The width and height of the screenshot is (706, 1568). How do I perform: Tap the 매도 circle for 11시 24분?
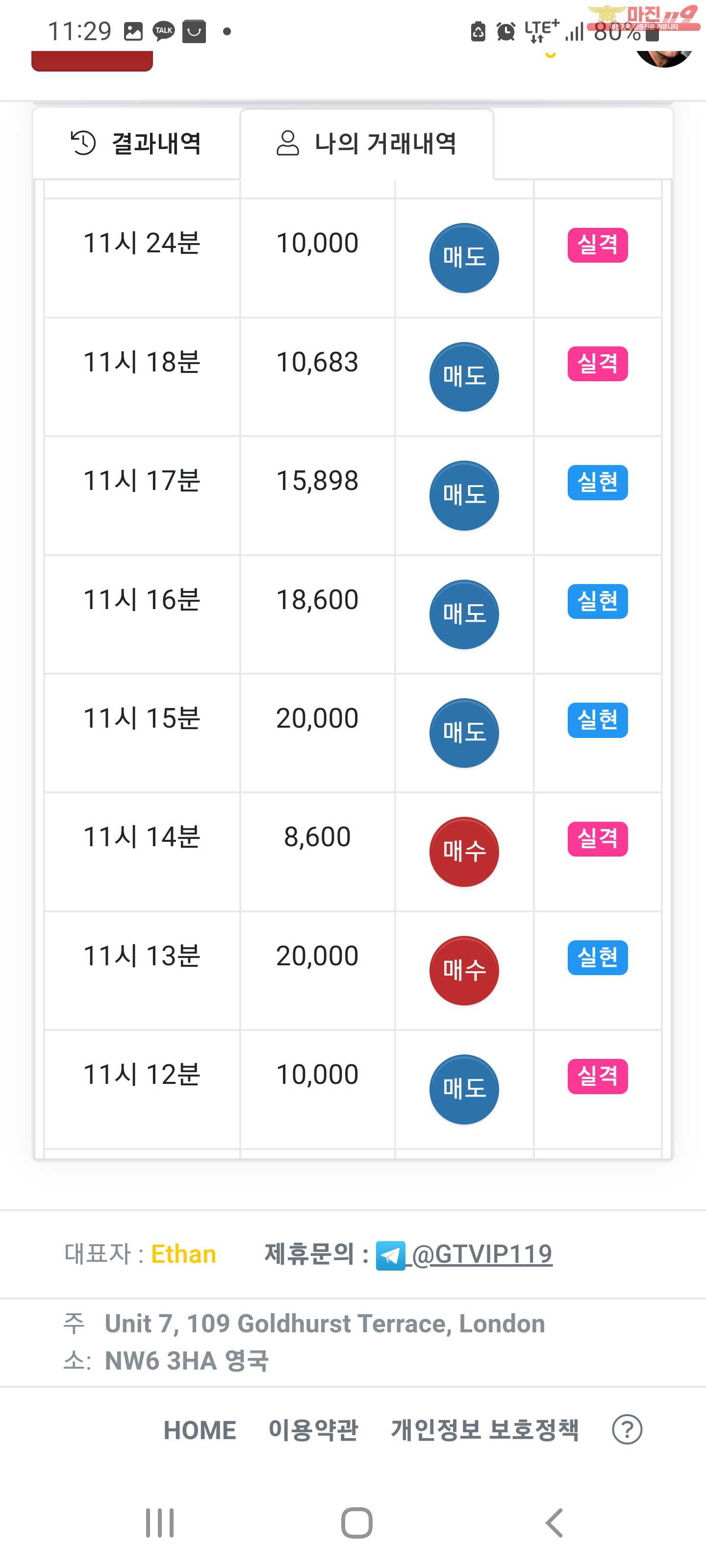tap(464, 257)
